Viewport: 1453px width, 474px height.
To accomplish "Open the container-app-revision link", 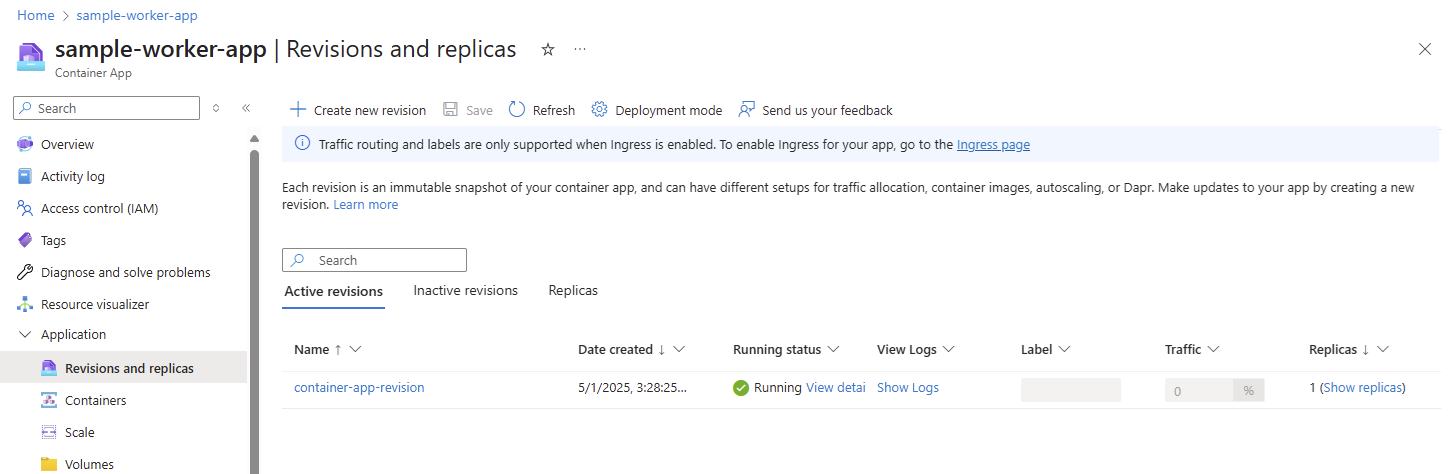I will (359, 388).
